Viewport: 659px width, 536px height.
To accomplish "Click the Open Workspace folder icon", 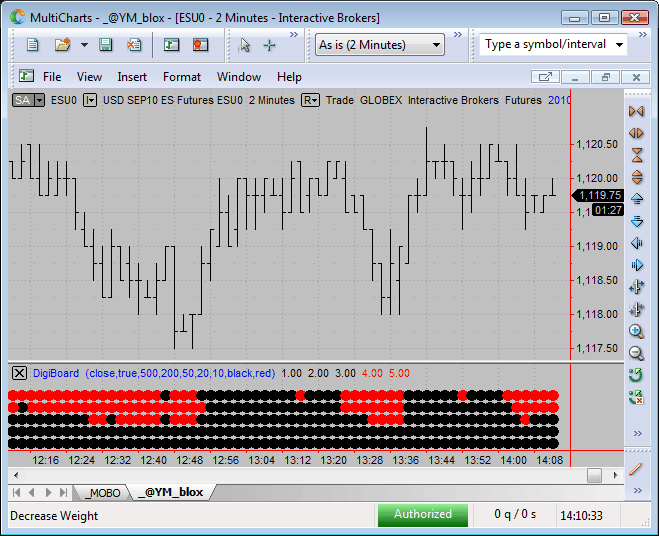I will pyautogui.click(x=62, y=45).
